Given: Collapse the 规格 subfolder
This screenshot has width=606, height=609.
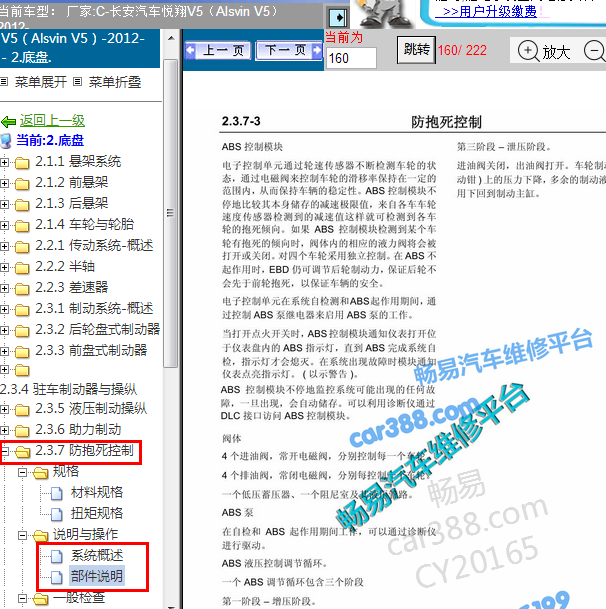Looking at the screenshot, I should pos(23,472).
